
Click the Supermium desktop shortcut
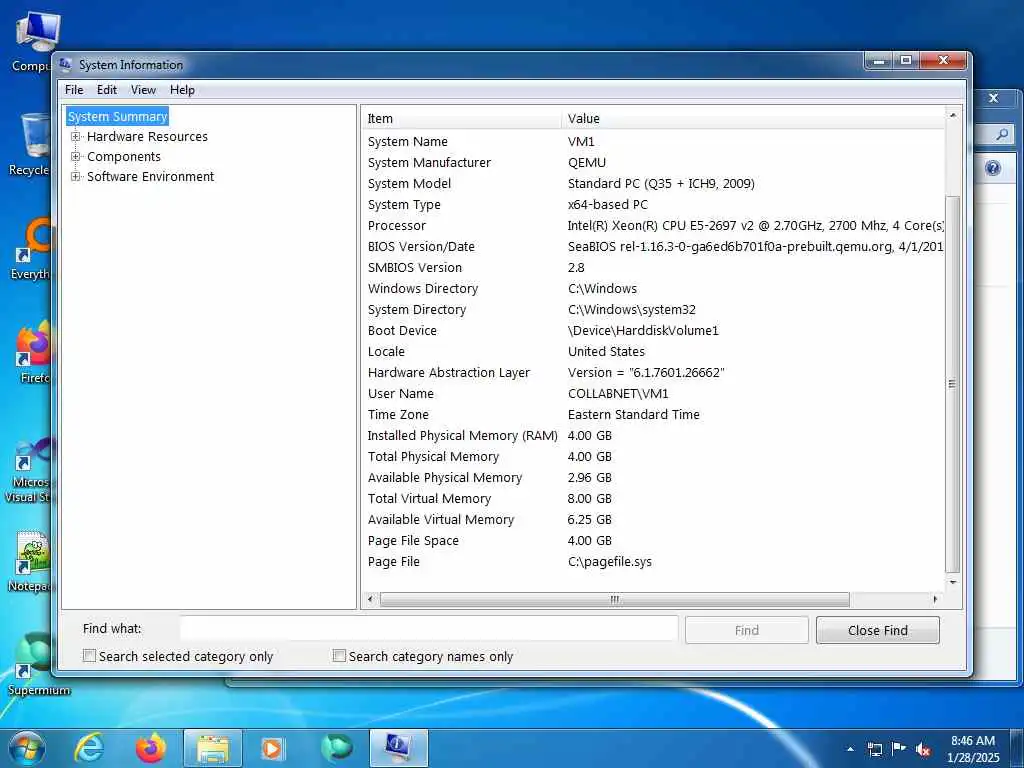tap(38, 665)
